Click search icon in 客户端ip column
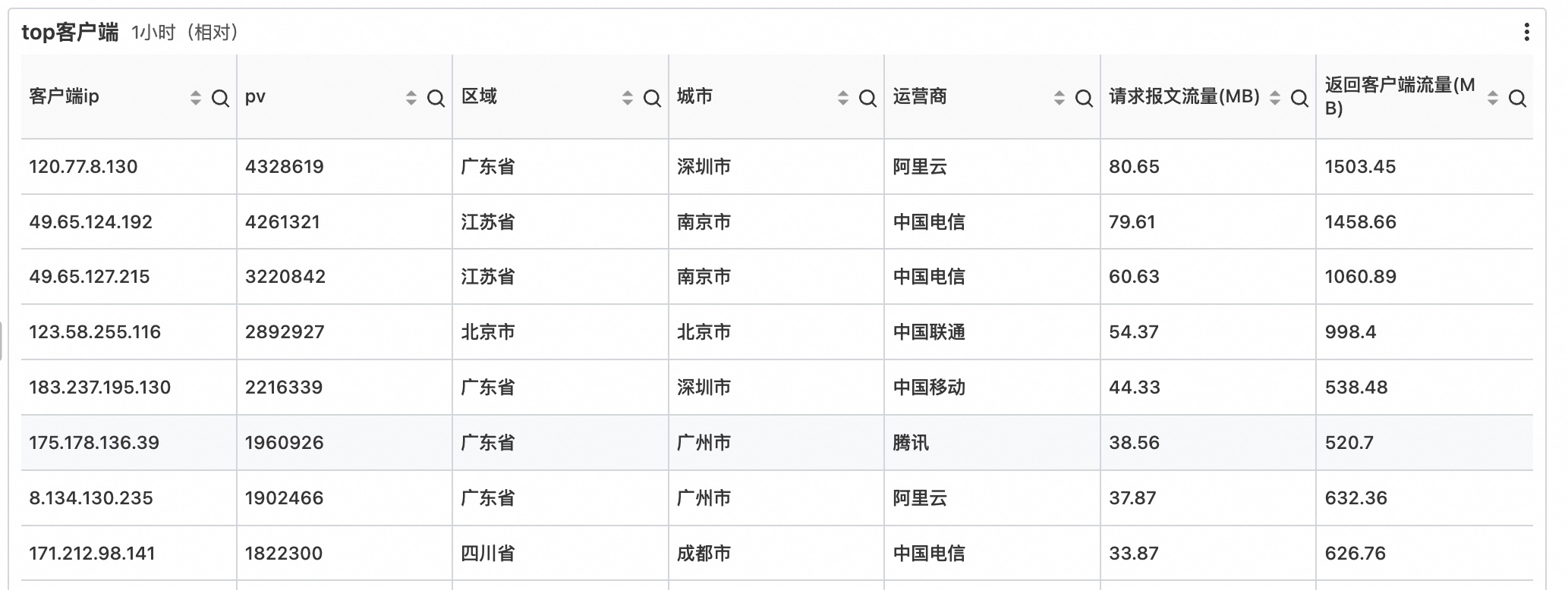1568x590 pixels. click(220, 98)
